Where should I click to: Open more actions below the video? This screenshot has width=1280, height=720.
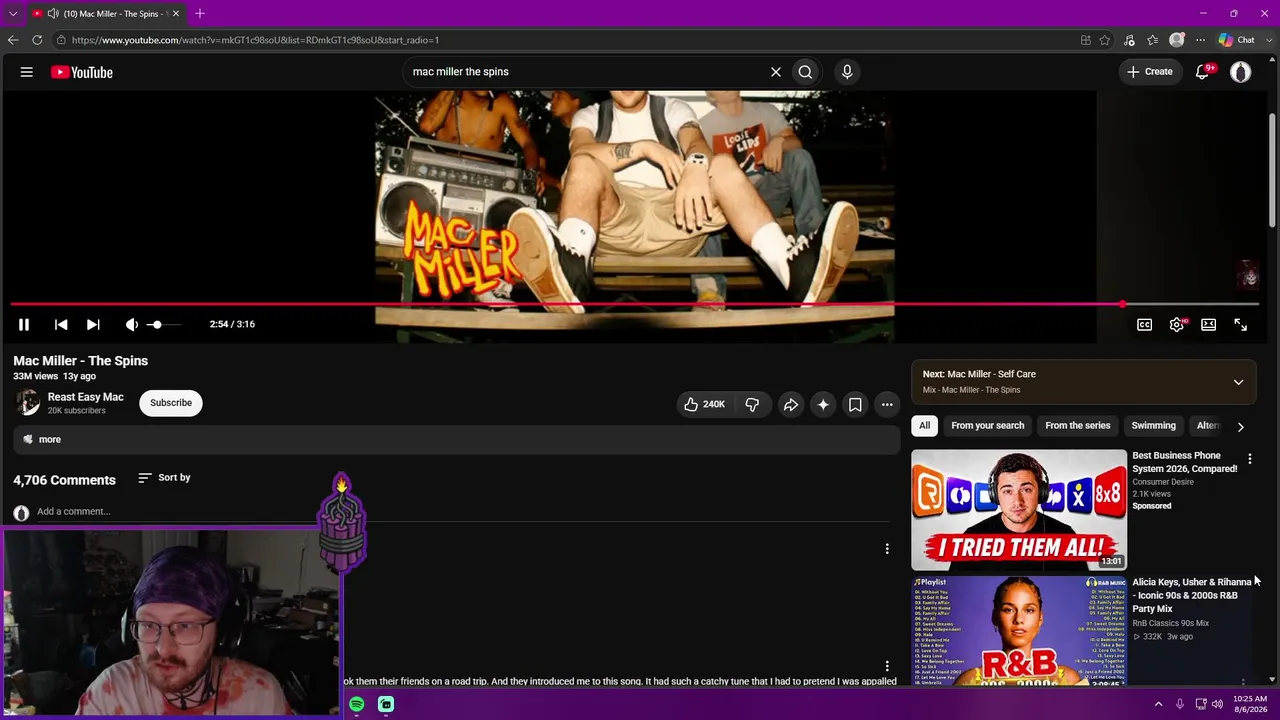click(x=887, y=404)
